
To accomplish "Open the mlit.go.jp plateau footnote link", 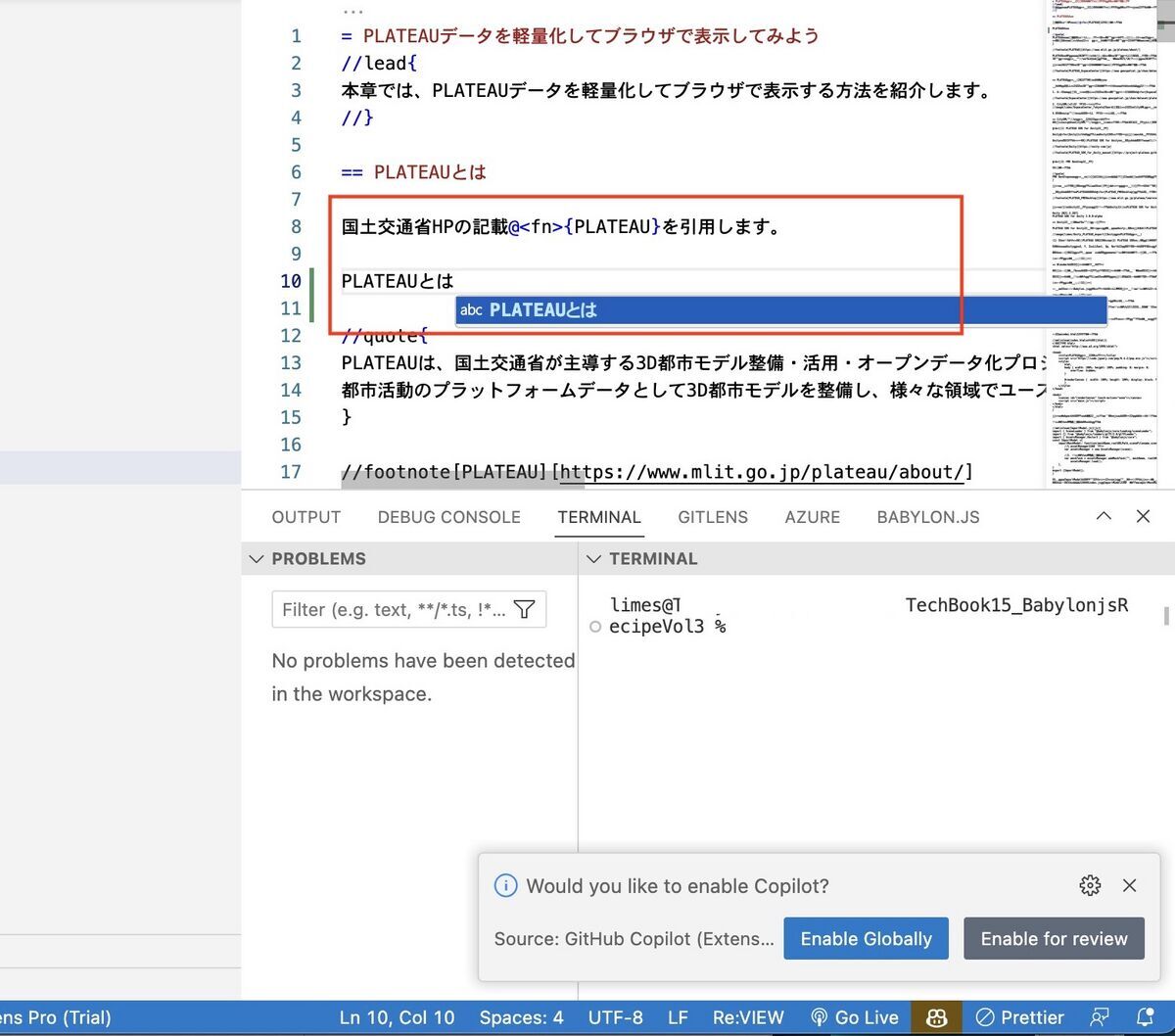I will click(x=763, y=472).
